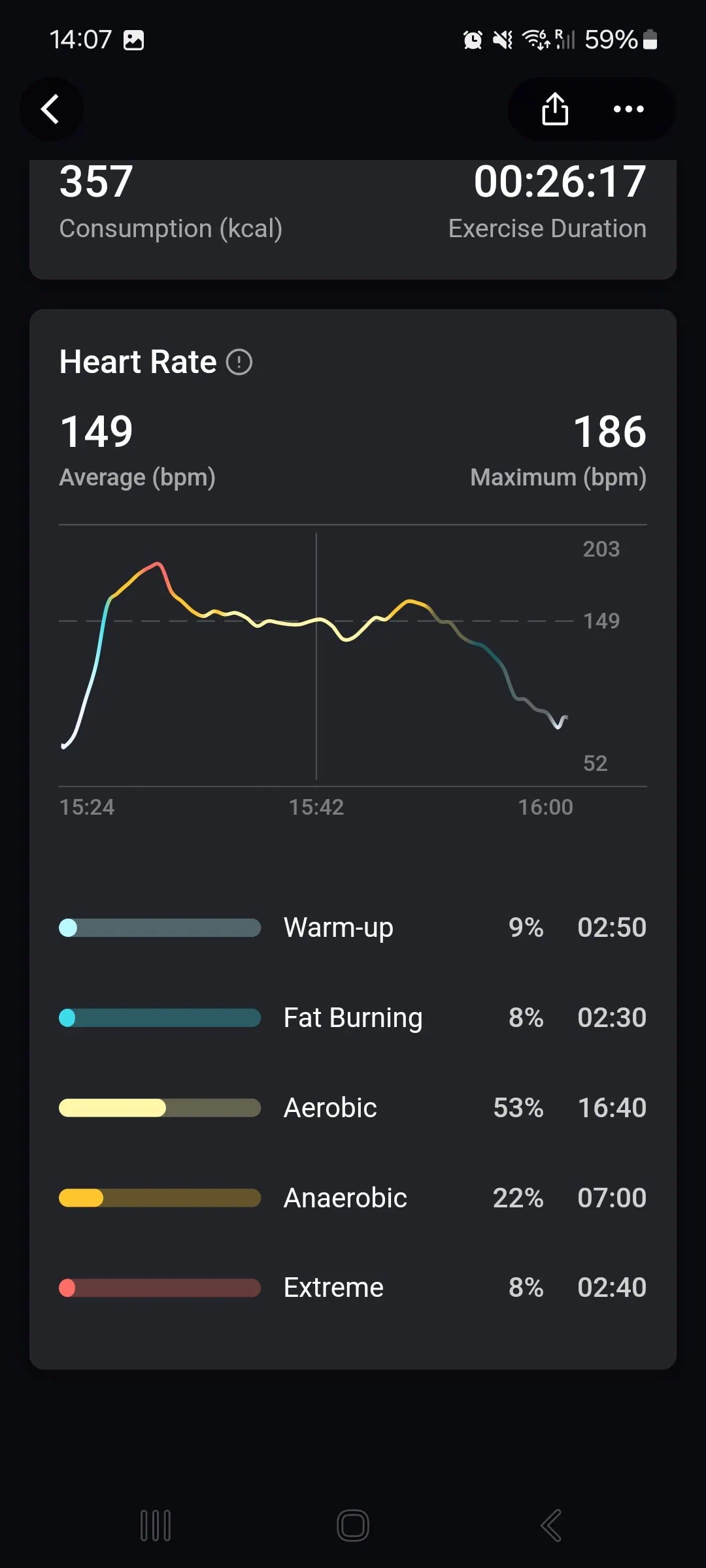Tap the Extreme zone red bar
The height and width of the screenshot is (1568, 706).
pyautogui.click(x=160, y=1288)
